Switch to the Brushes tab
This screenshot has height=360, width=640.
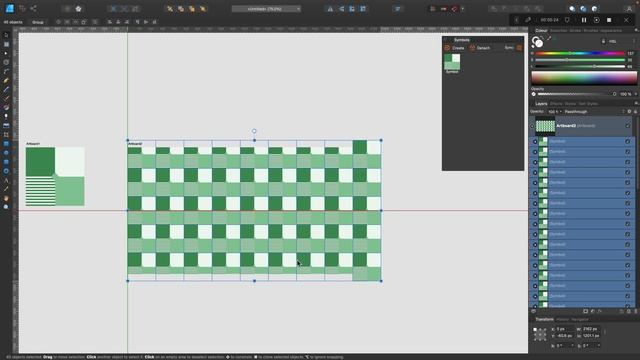click(591, 31)
